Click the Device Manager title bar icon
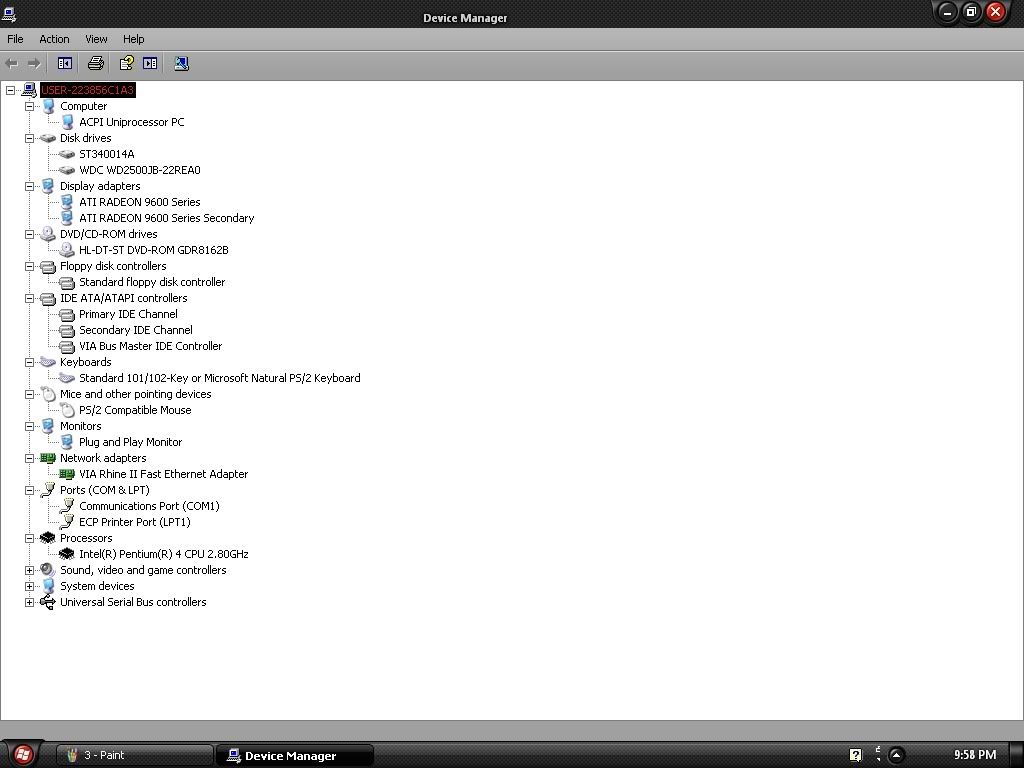This screenshot has width=1024, height=768. 9,13
